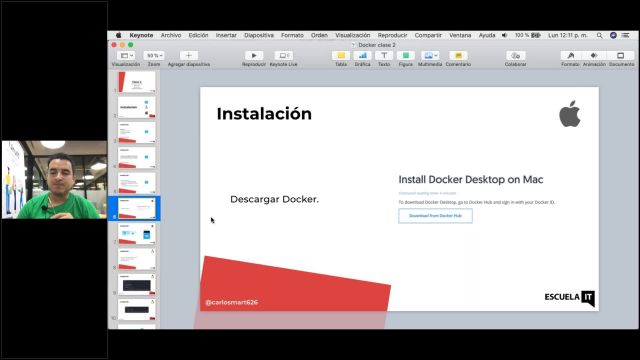The width and height of the screenshot is (640, 360).
Task: Open the Keynote application menu
Action: pos(141,36)
